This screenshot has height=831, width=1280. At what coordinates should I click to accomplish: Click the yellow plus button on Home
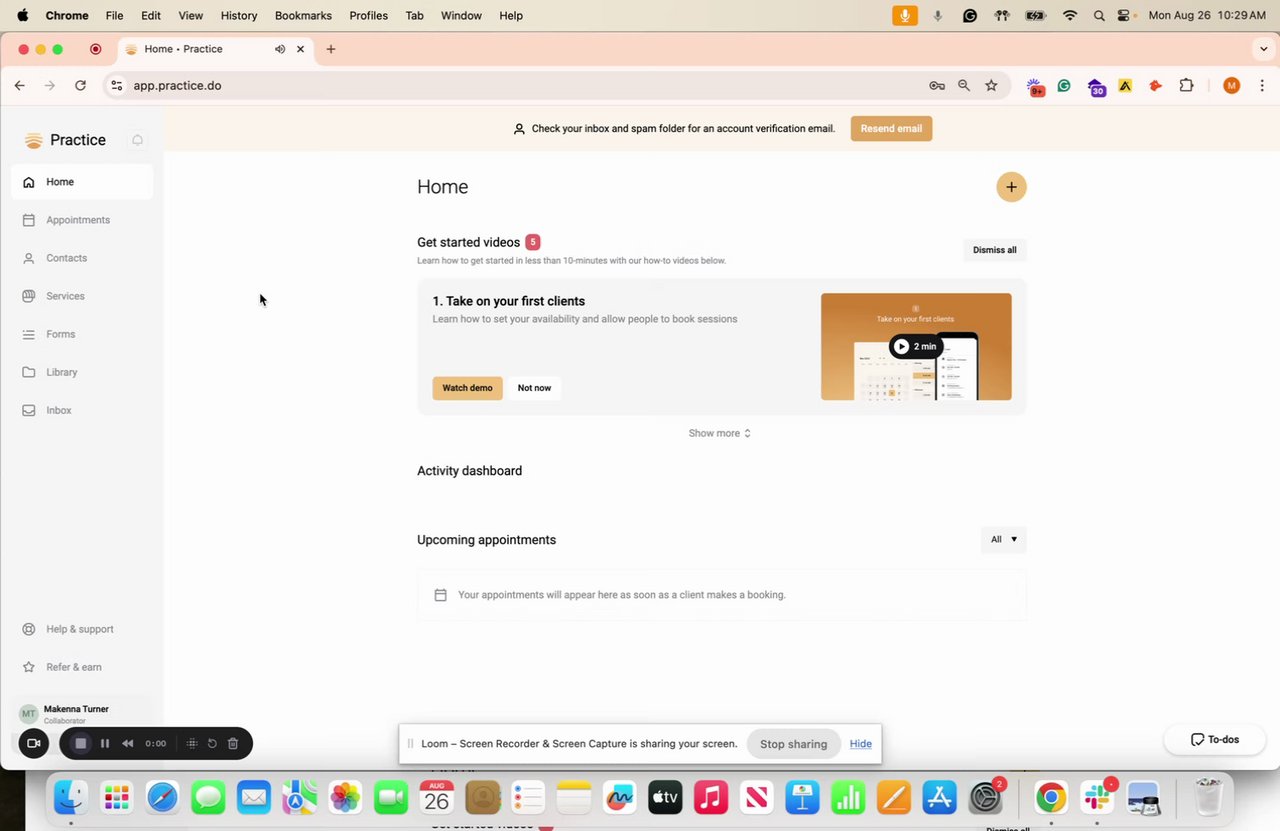point(1011,187)
